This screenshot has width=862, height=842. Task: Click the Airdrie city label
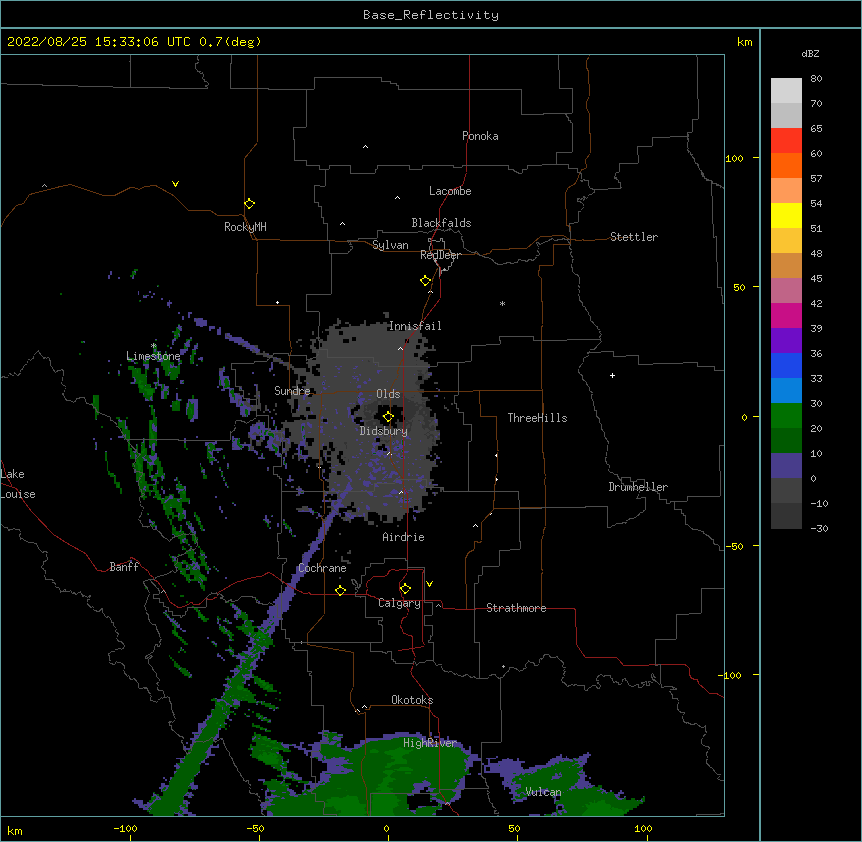(x=404, y=537)
